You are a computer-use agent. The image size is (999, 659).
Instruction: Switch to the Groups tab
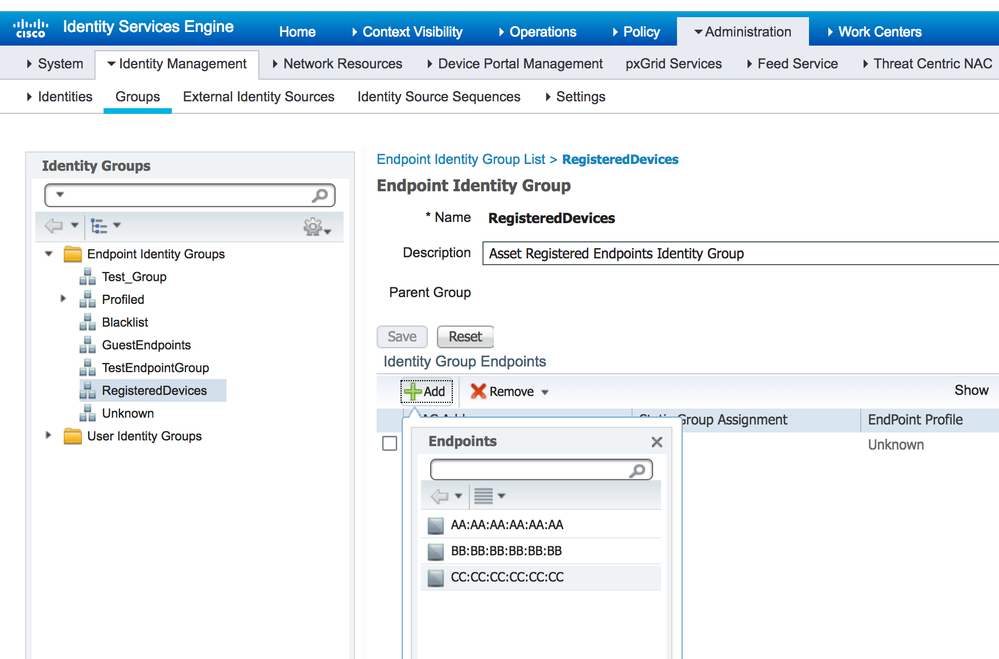138,97
